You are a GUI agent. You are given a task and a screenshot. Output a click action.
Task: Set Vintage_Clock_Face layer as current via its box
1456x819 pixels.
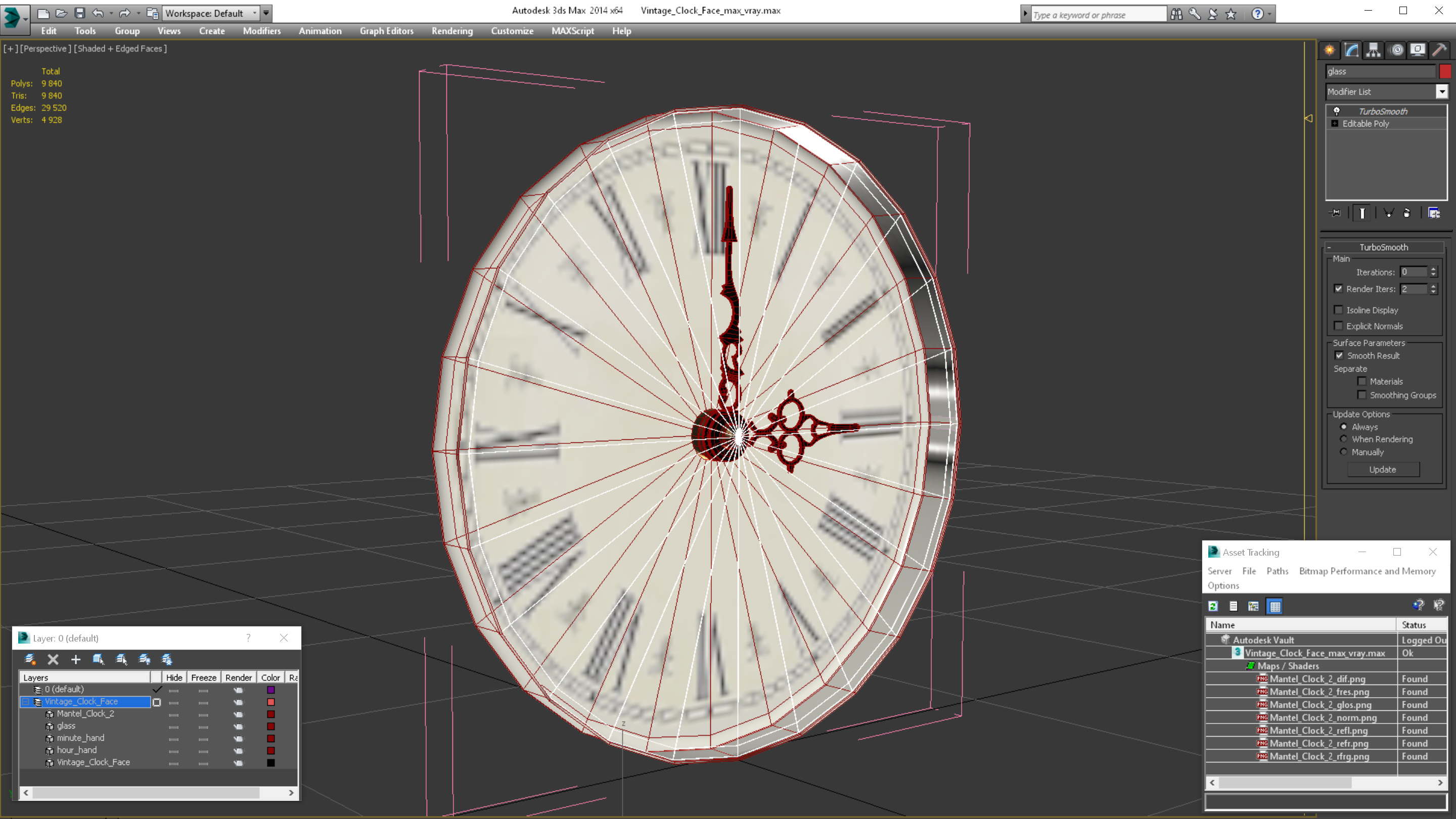coord(157,702)
